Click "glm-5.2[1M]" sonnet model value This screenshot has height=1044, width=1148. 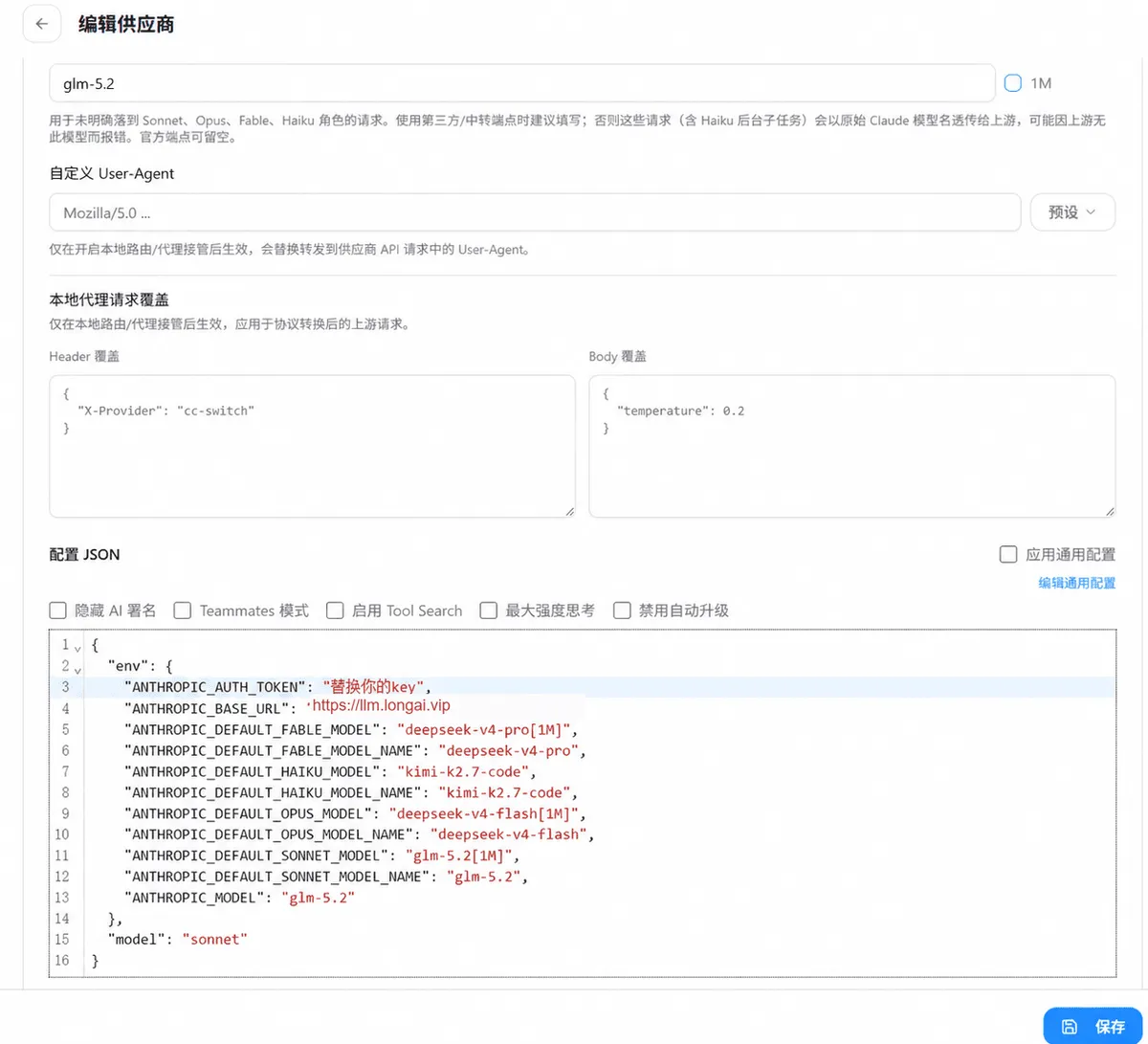pyautogui.click(x=460, y=855)
